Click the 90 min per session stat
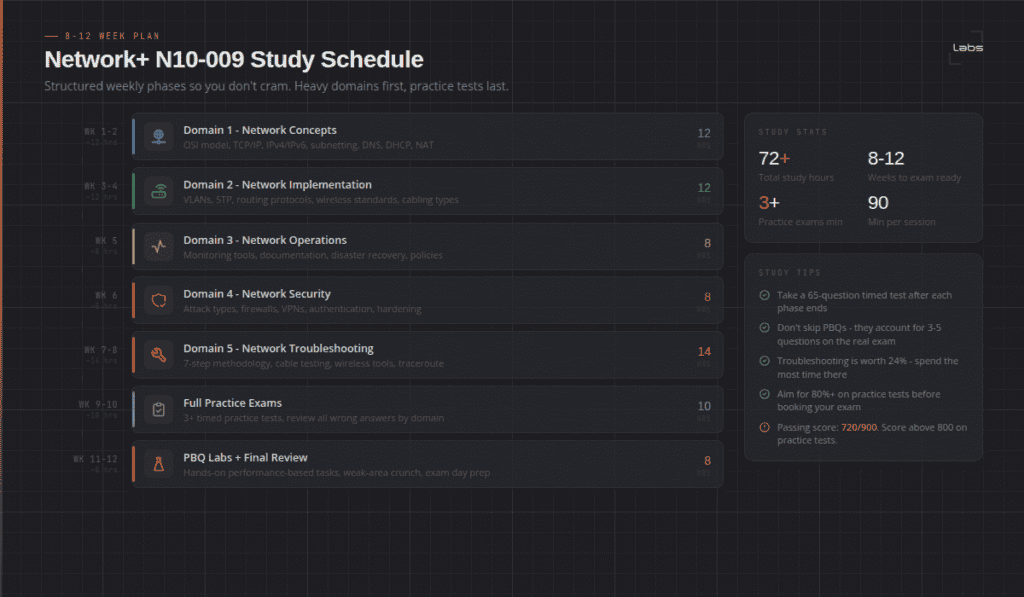The width and height of the screenshot is (1024, 597). tap(878, 202)
